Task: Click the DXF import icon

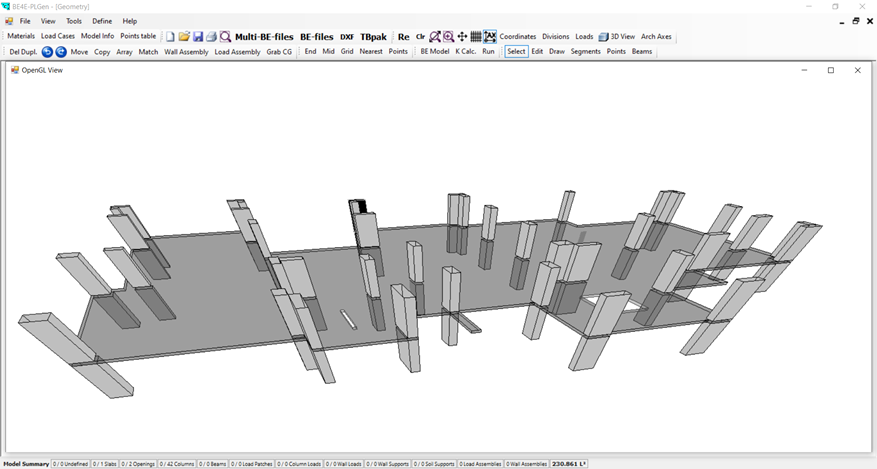Action: tap(347, 37)
